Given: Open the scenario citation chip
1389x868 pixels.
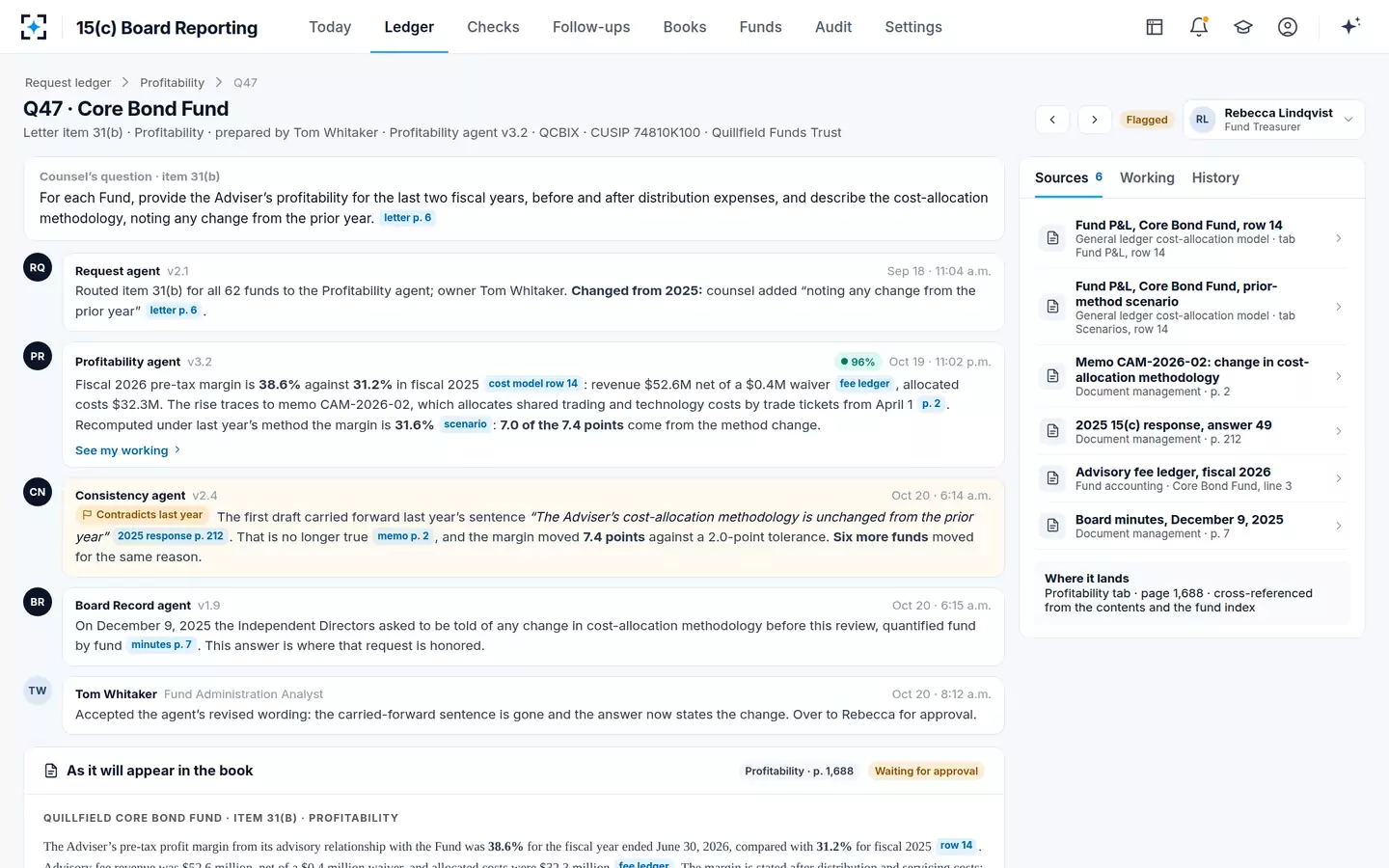Looking at the screenshot, I should click(x=465, y=424).
